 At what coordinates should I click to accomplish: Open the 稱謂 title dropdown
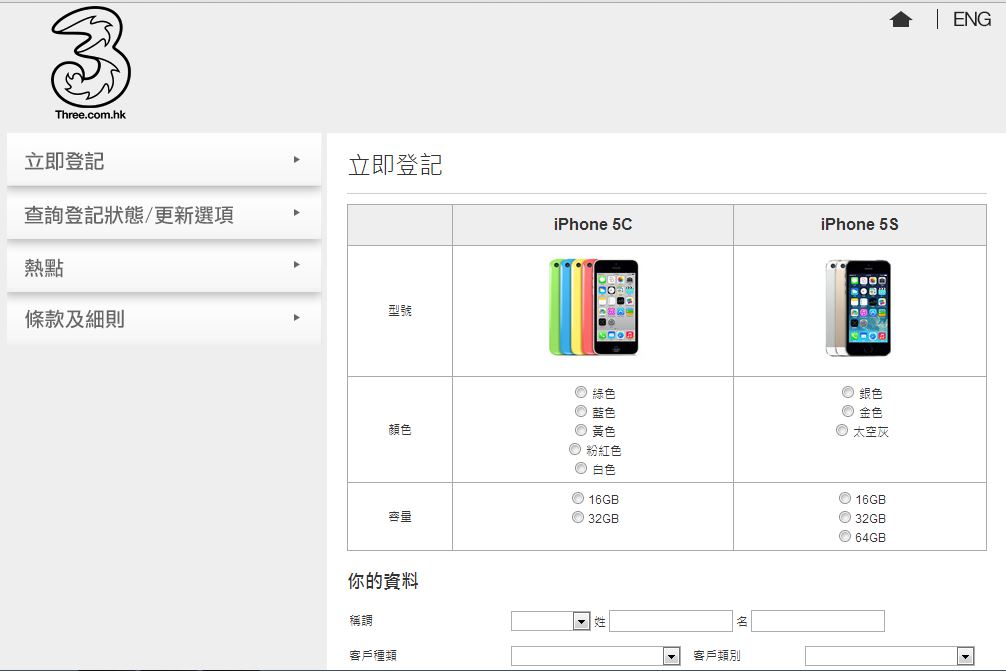pos(551,621)
